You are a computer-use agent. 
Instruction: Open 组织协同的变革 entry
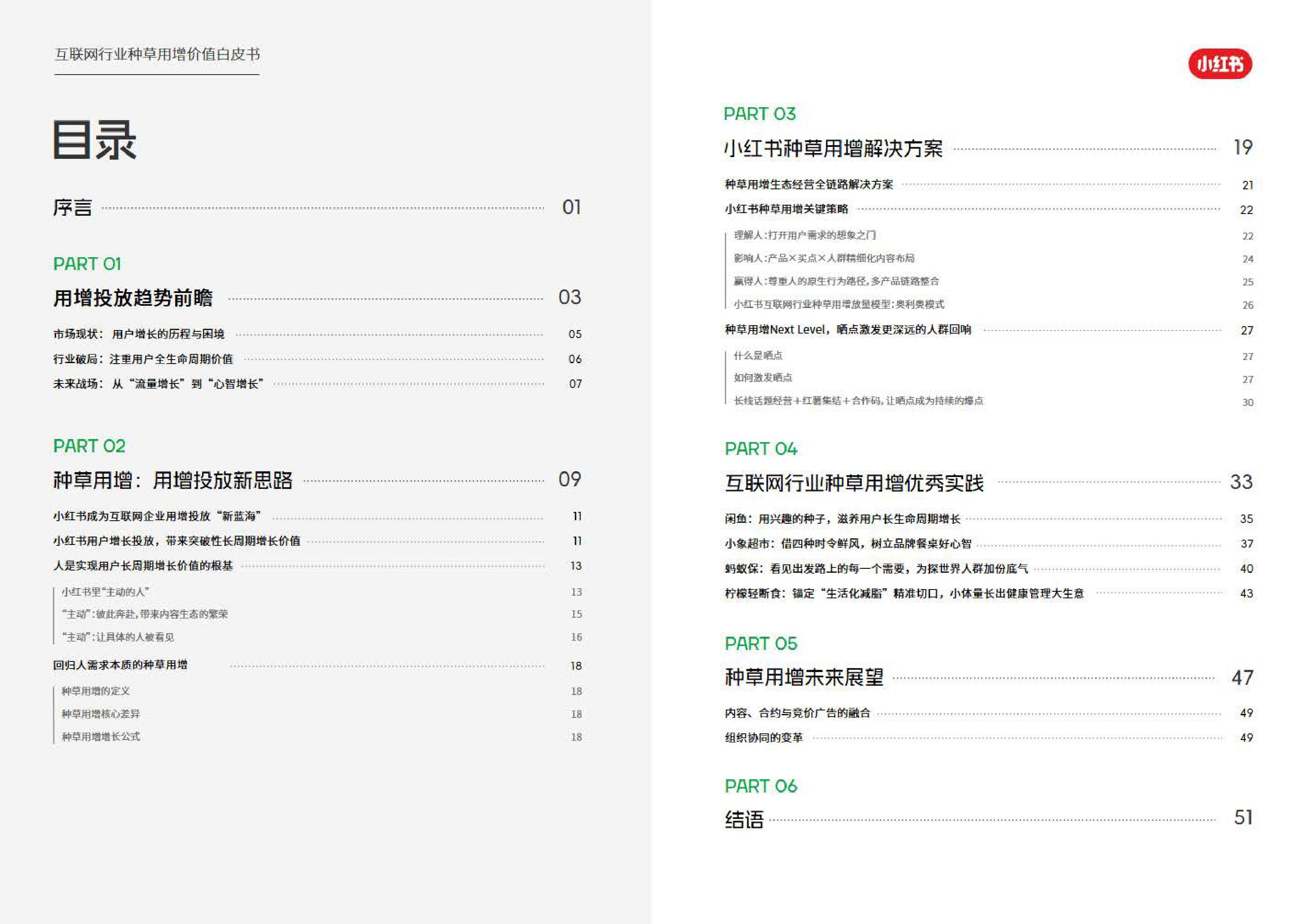(x=763, y=738)
